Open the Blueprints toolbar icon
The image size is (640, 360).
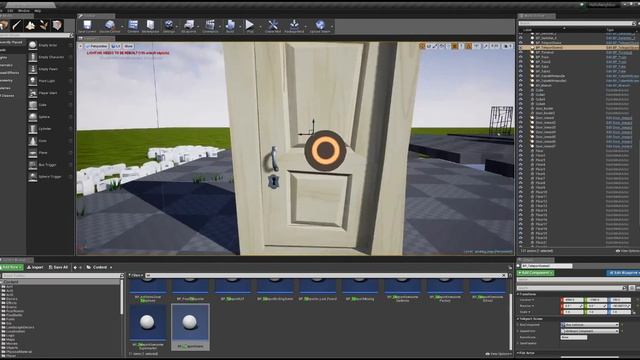tap(189, 26)
